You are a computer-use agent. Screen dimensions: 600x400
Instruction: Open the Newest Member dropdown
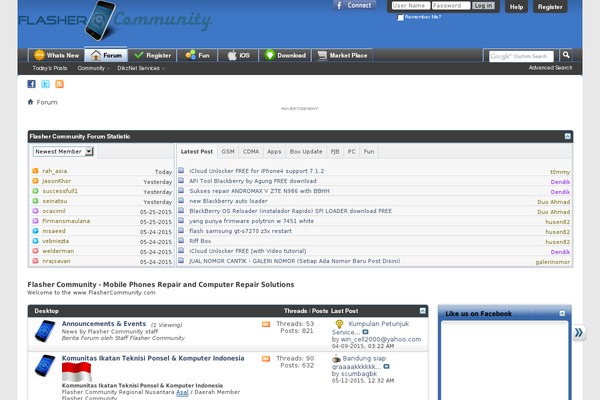63,152
